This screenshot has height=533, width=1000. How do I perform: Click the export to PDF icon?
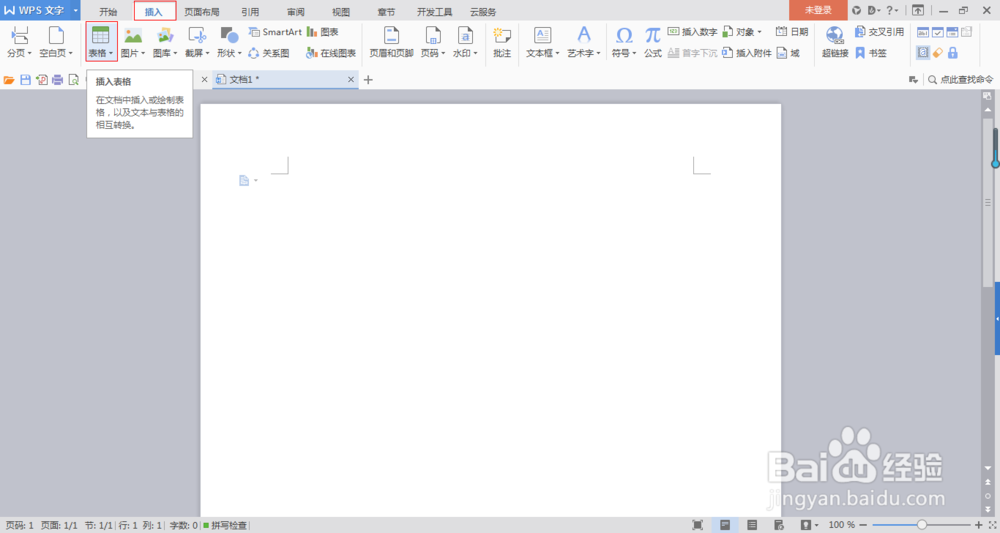point(41,80)
